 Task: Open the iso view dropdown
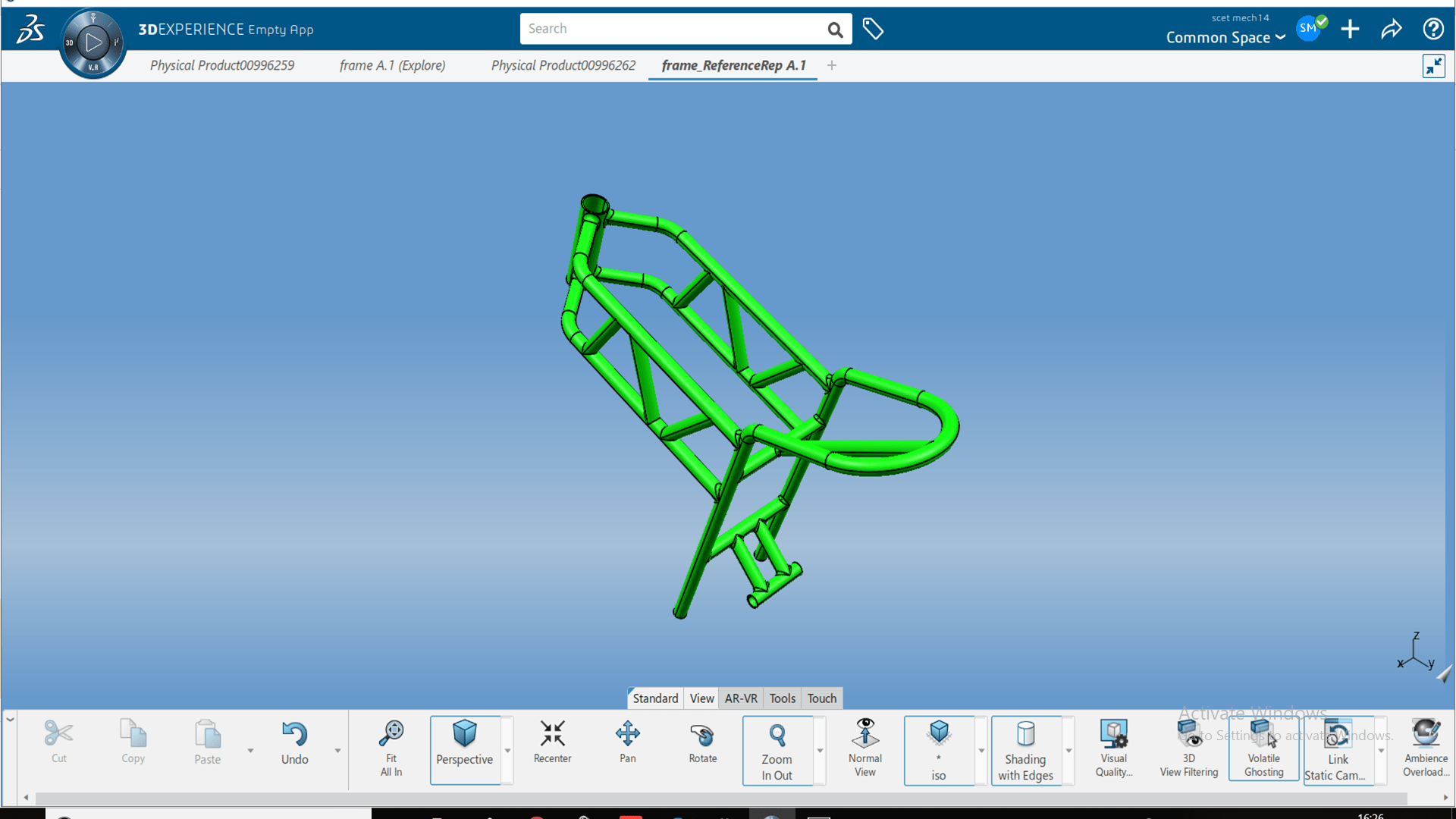[x=980, y=749]
